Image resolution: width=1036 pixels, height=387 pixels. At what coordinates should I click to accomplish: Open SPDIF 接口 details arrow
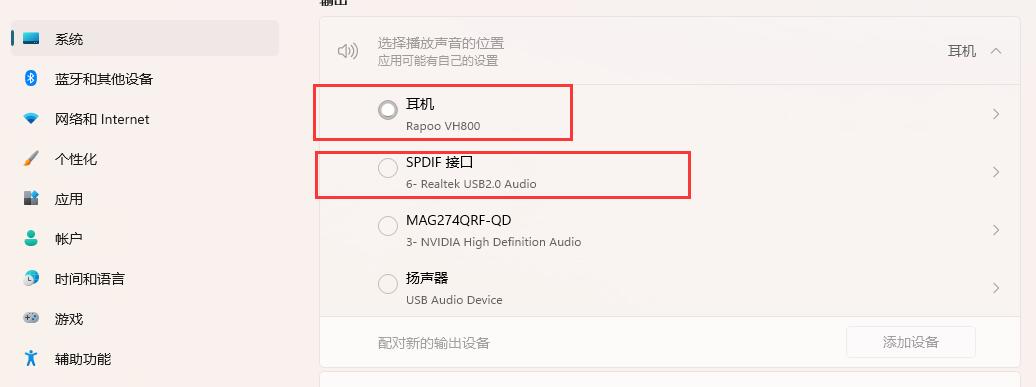coord(996,172)
